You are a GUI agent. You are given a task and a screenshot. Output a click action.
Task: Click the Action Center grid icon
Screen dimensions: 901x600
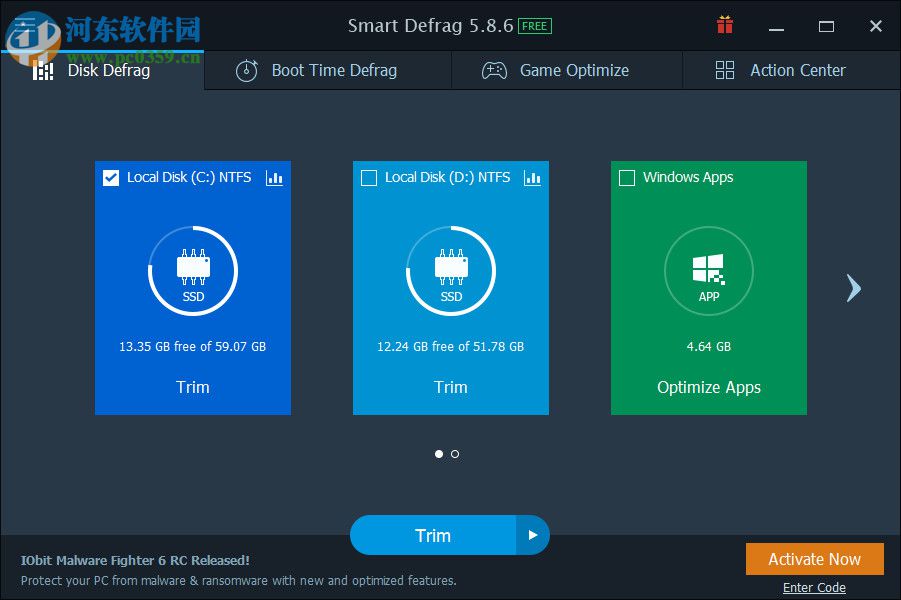point(724,70)
